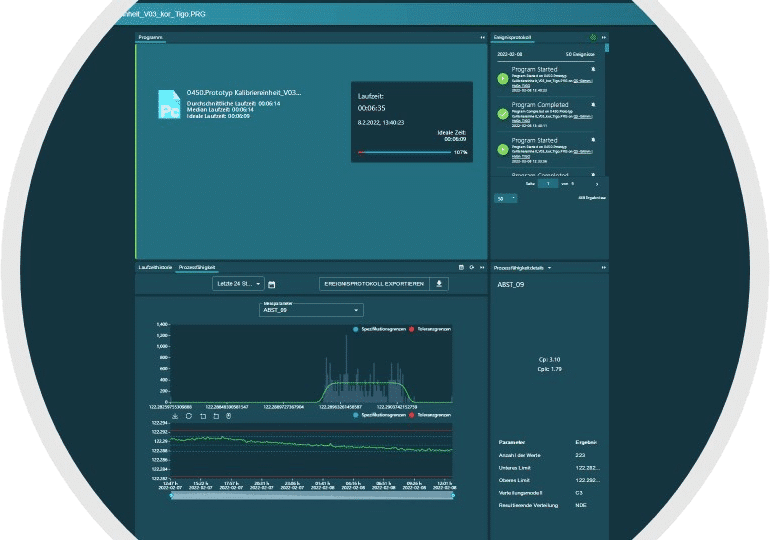Click the zoom reset icon in the chart toolbar
Viewport: 770px width, 540px height.
(216, 416)
